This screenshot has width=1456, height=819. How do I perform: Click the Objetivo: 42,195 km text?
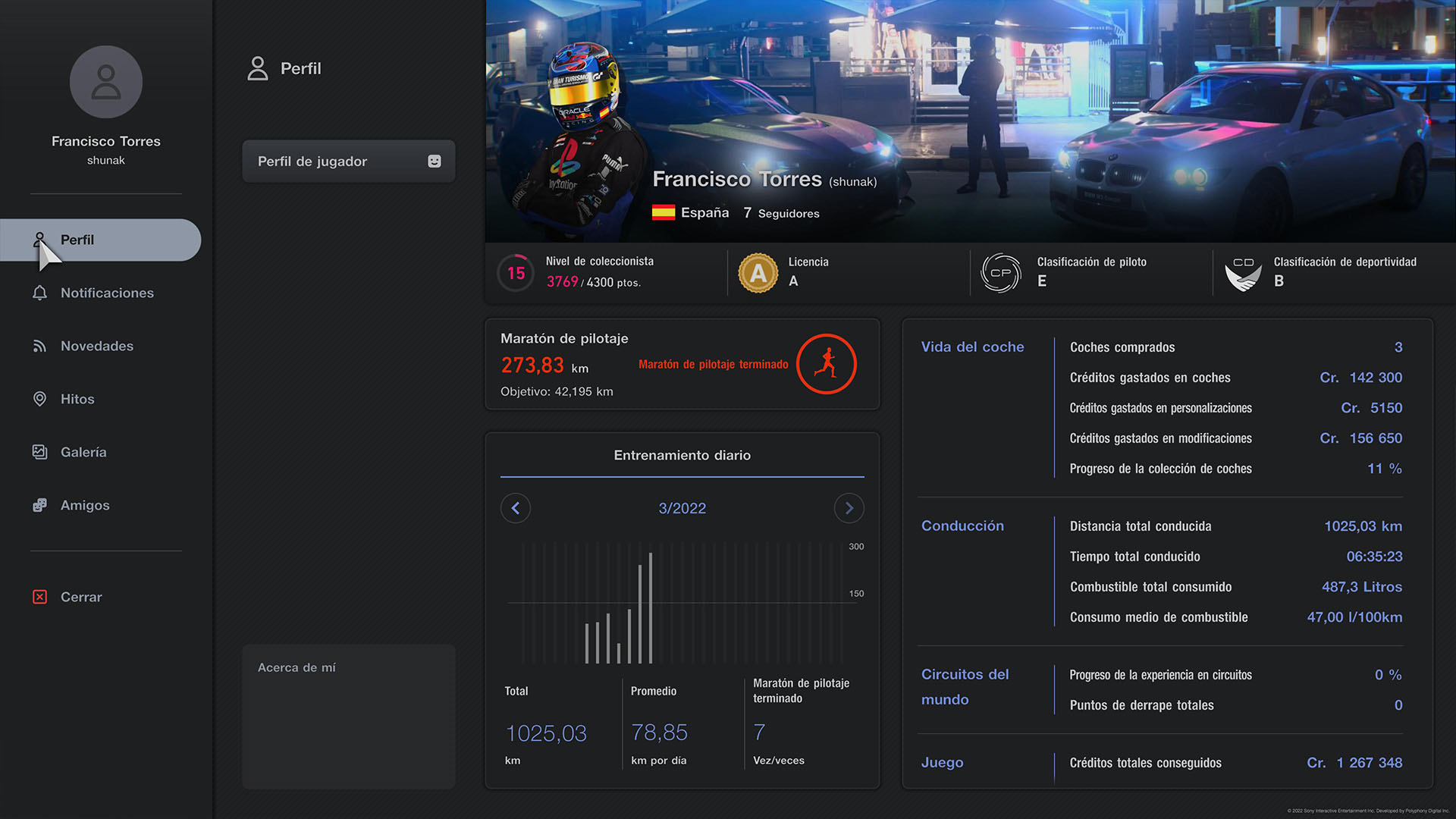coord(557,391)
